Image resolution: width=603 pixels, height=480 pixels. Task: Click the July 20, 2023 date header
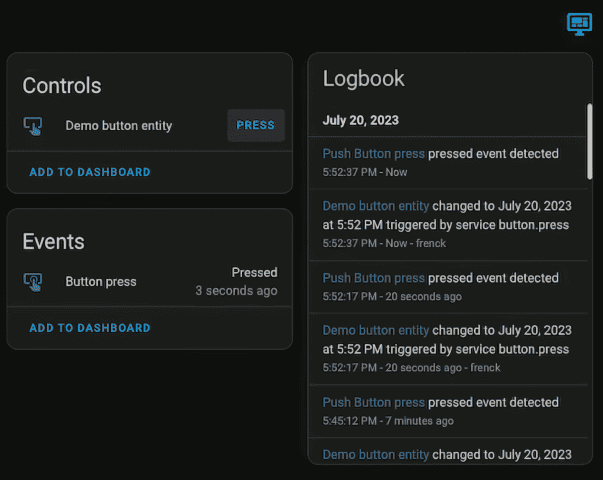[360, 120]
